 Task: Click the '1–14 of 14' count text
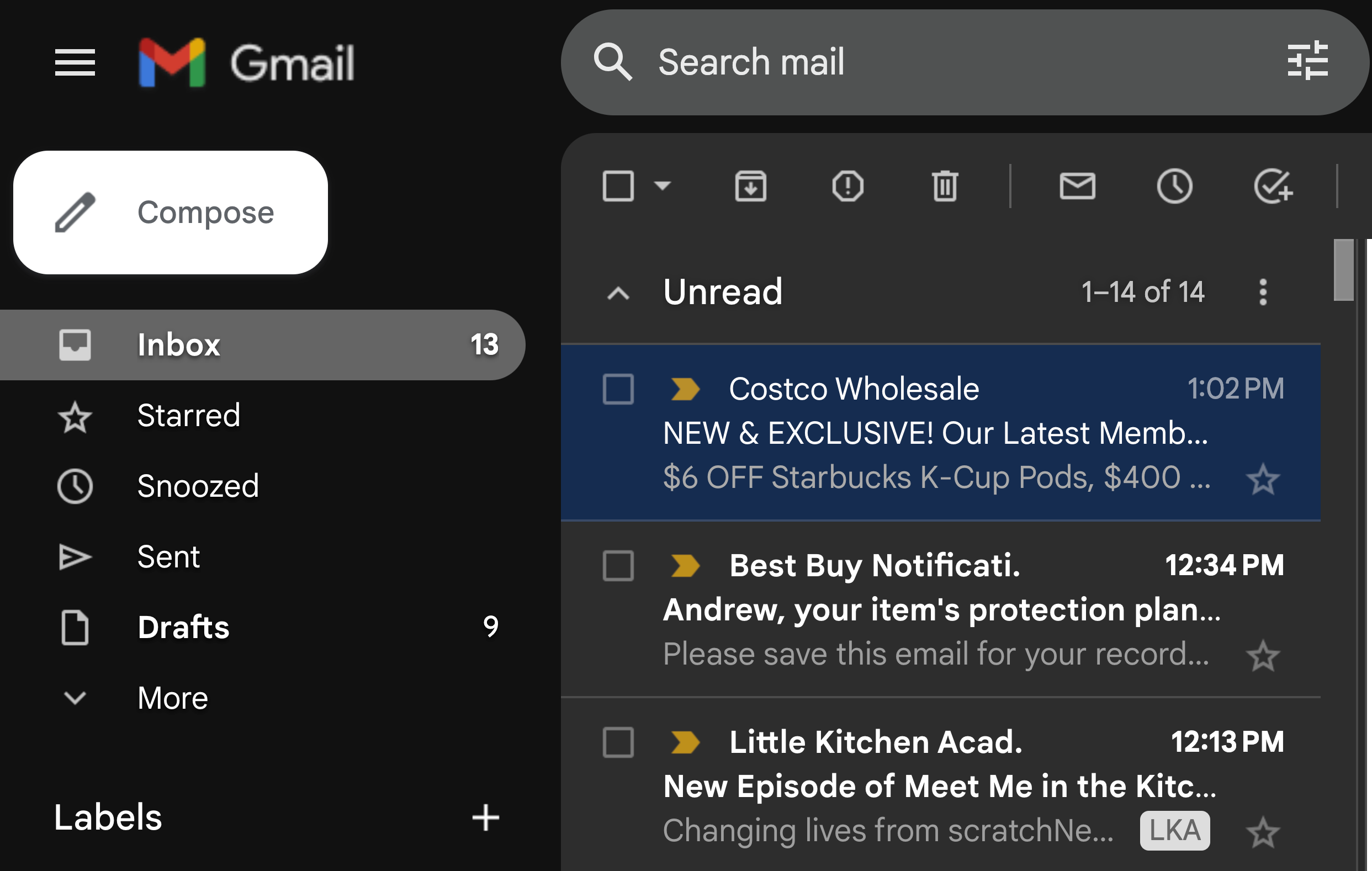1142,292
